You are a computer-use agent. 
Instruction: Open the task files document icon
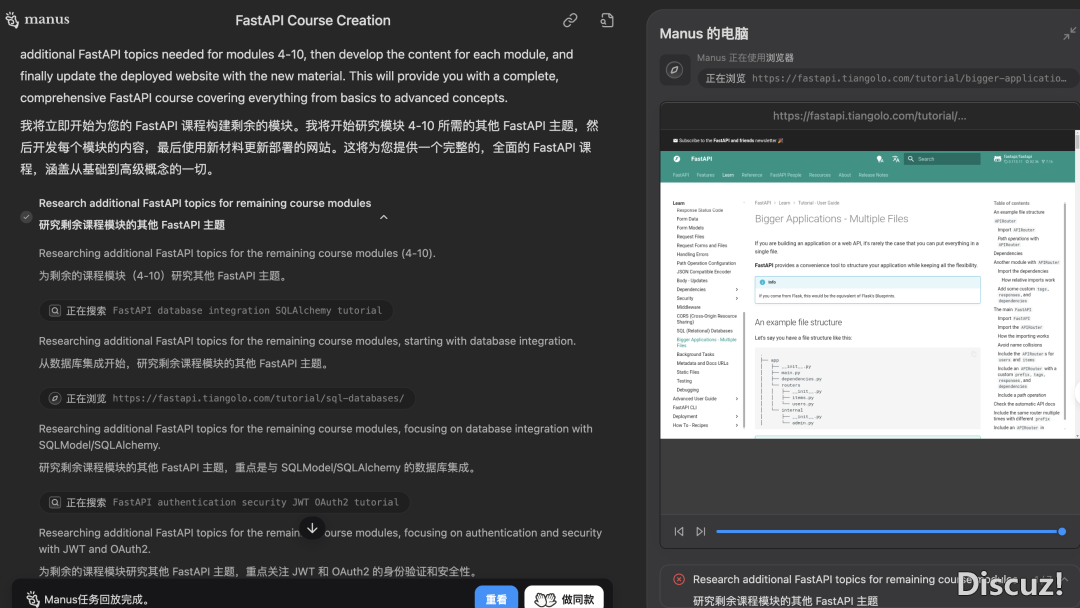(607, 20)
